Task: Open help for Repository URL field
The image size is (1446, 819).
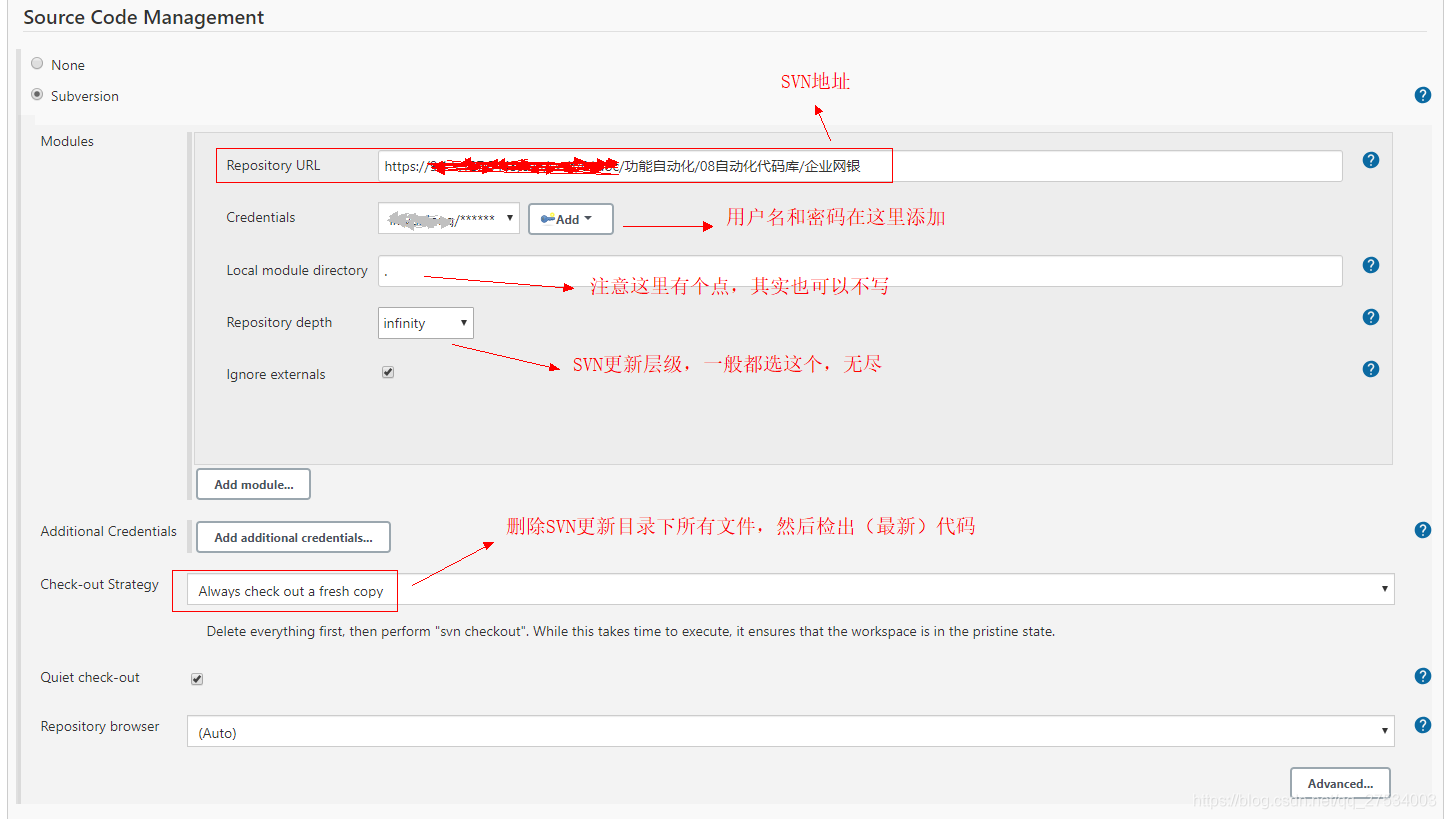Action: point(1370,159)
